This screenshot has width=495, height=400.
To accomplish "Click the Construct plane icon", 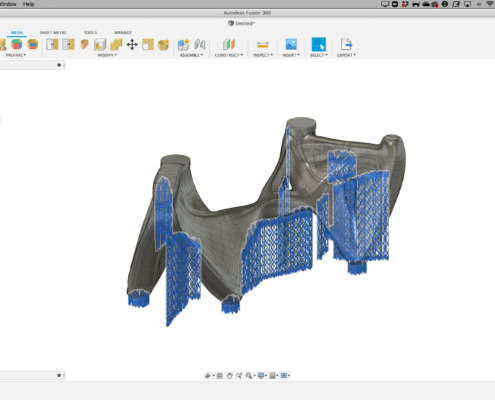I will pyautogui.click(x=229, y=44).
